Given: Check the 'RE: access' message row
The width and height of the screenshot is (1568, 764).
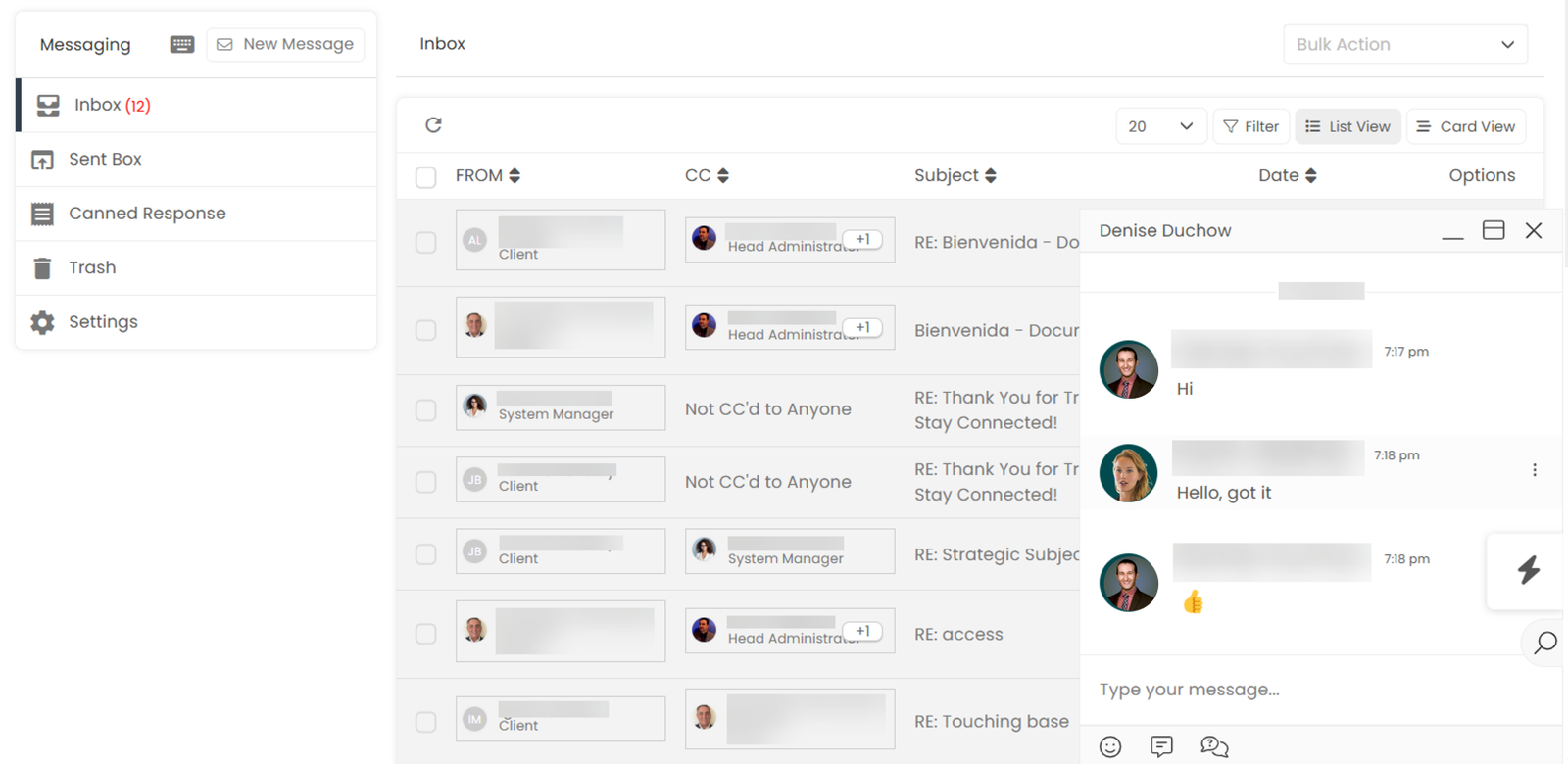Looking at the screenshot, I should (x=425, y=634).
